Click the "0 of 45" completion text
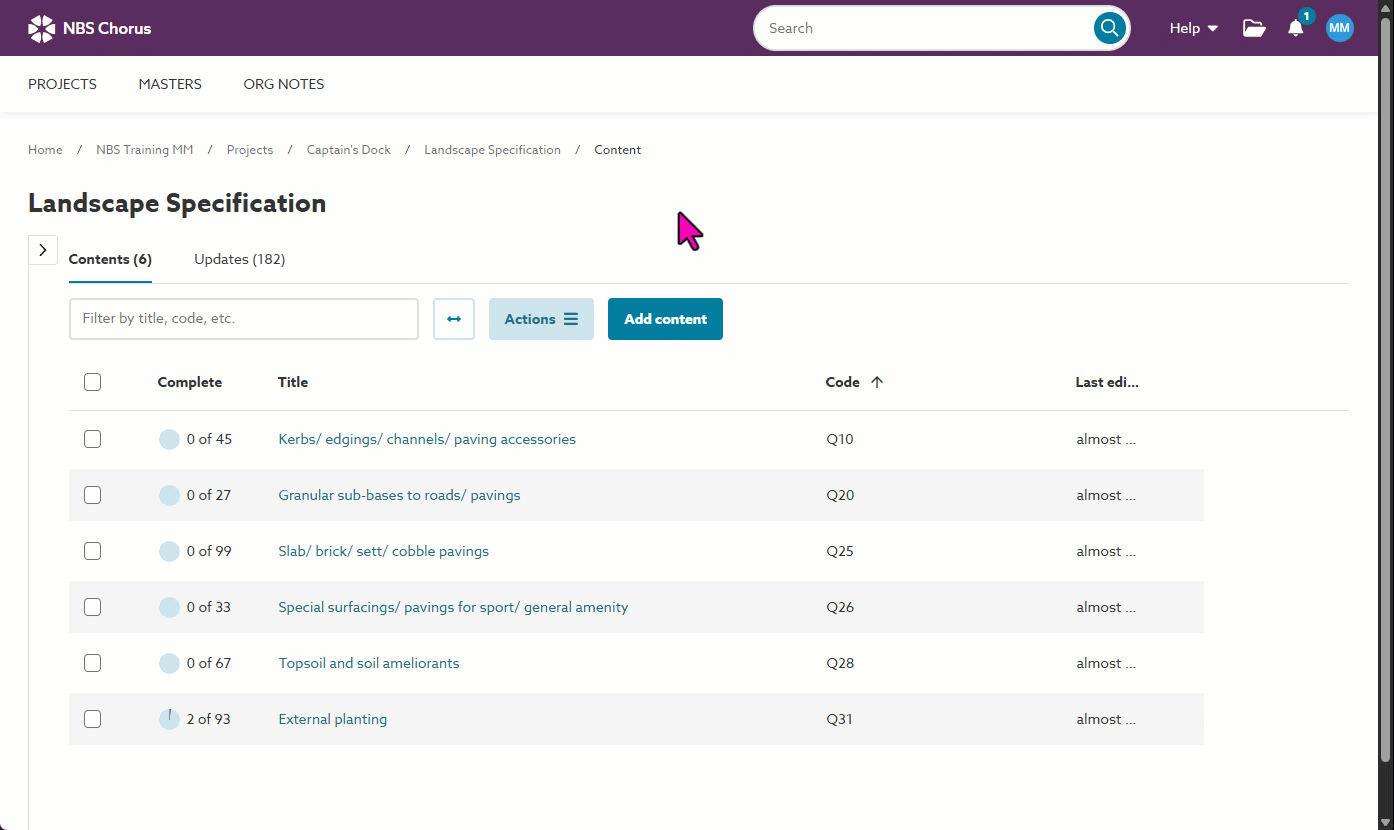 tap(209, 439)
